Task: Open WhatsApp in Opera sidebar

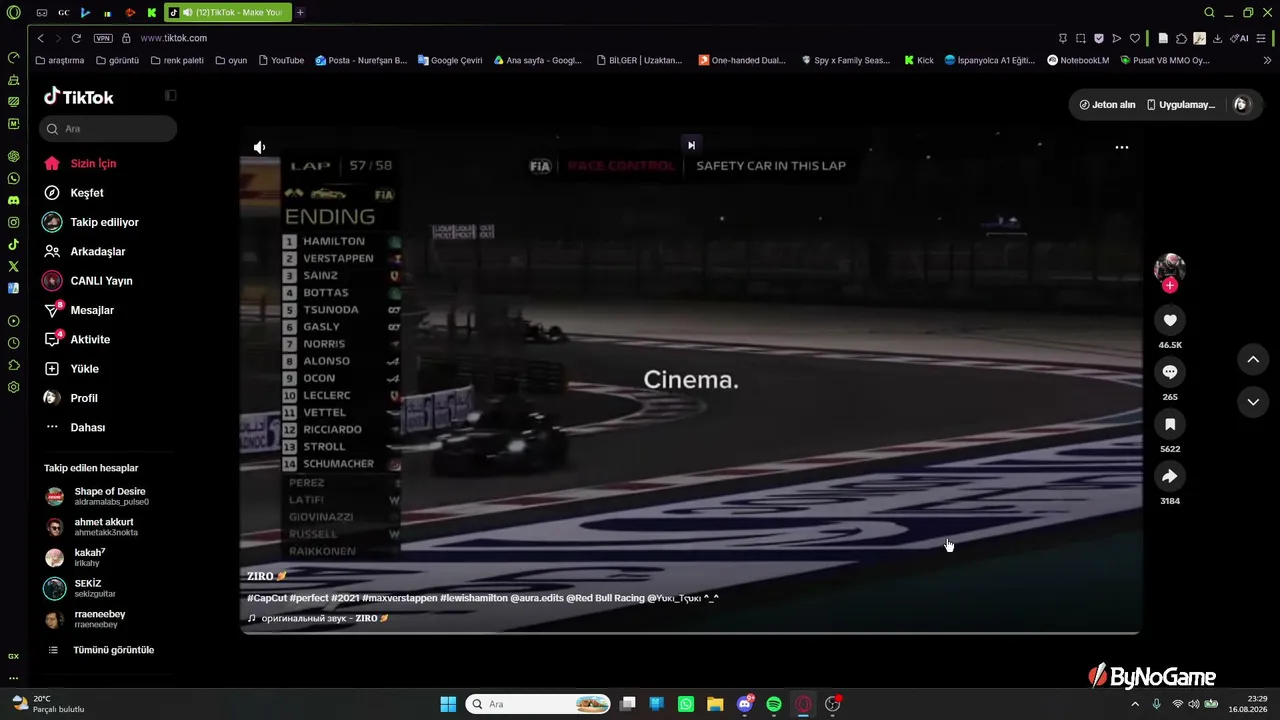Action: tap(13, 178)
